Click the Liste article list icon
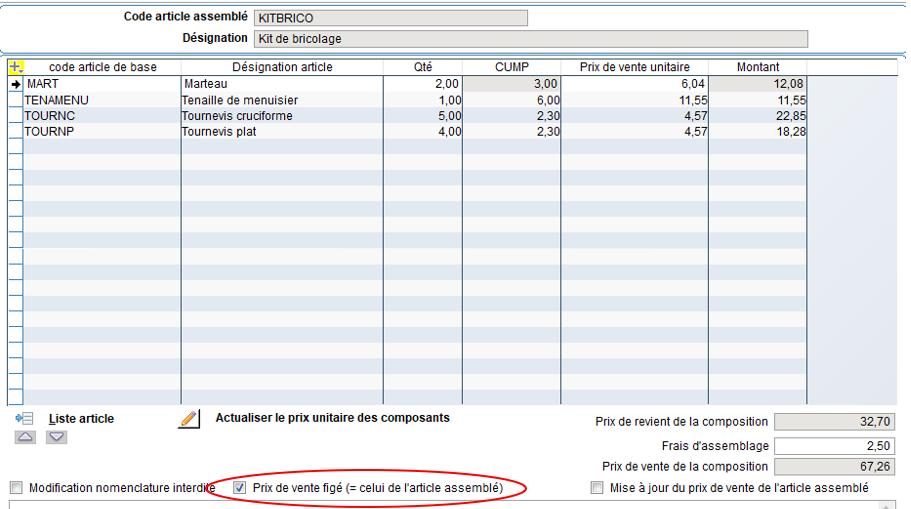The image size is (911, 509). pyautogui.click(x=24, y=418)
